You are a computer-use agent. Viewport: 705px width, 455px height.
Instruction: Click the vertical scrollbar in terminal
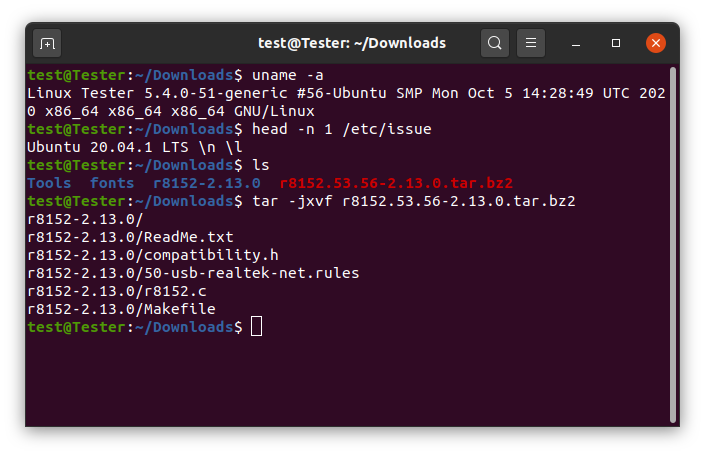click(x=673, y=245)
